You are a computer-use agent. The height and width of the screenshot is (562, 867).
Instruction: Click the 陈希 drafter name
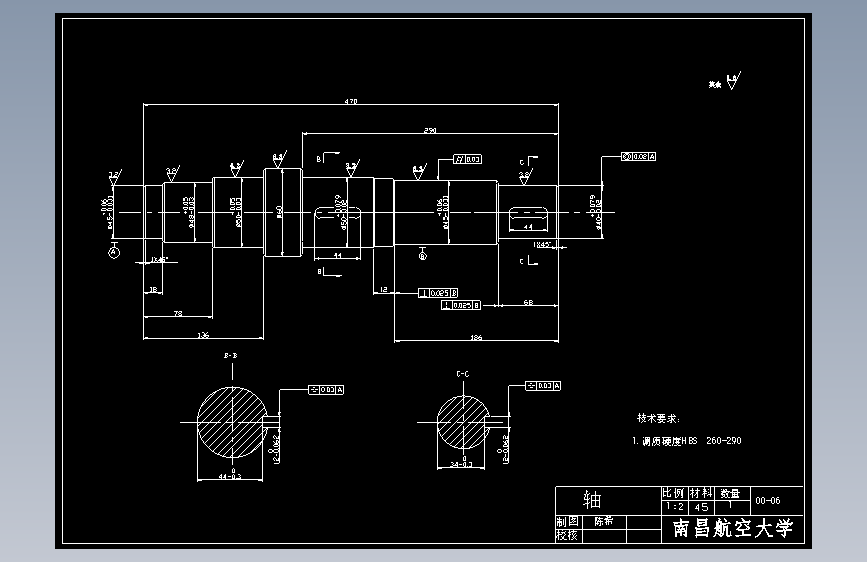604,521
